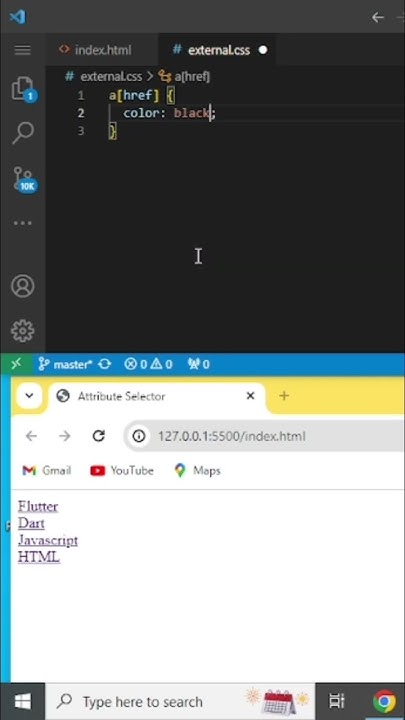This screenshot has height=720, width=405.
Task: Click the remote window indicator in status bar
Action: click(16, 364)
